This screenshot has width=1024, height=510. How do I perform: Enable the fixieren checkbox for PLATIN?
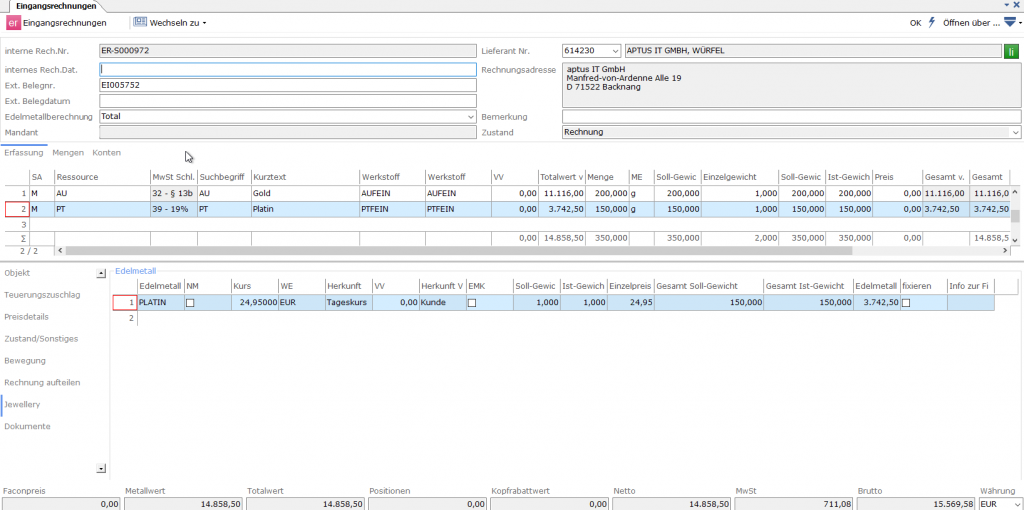coord(906,303)
